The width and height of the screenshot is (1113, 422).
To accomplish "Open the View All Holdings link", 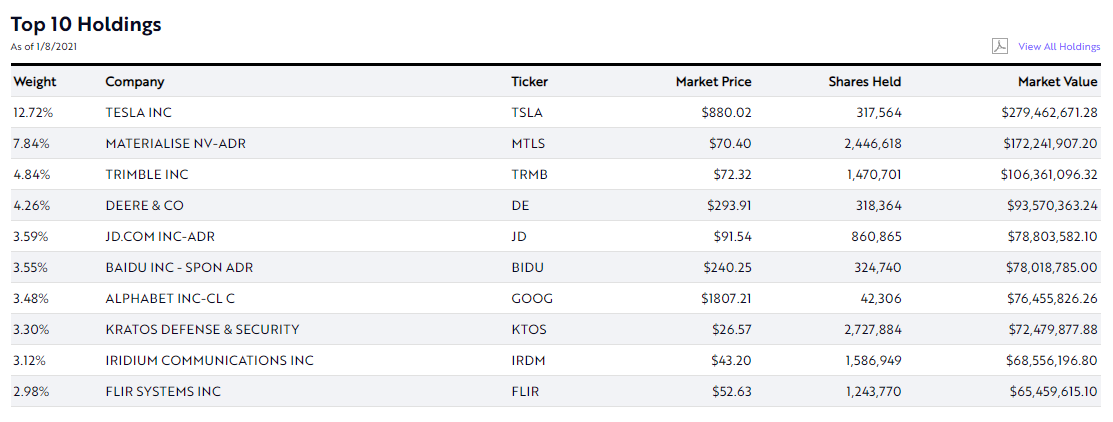I will coord(1058,47).
